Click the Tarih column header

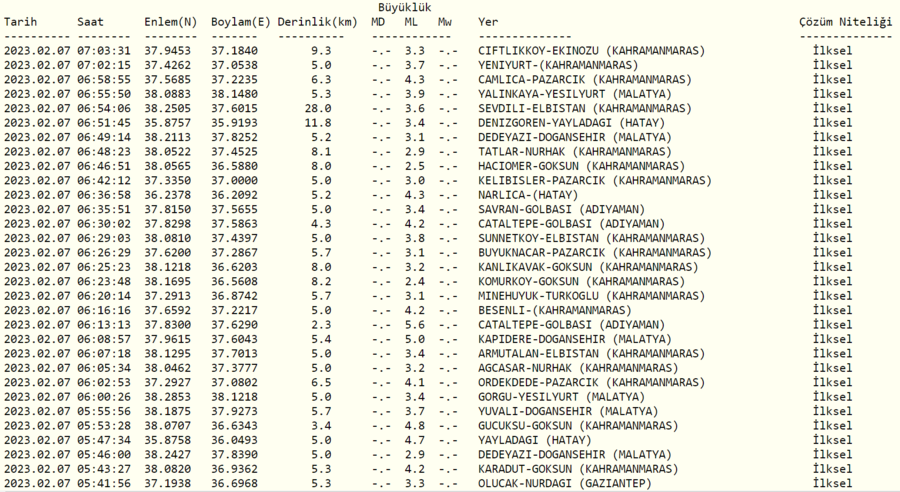(21, 21)
